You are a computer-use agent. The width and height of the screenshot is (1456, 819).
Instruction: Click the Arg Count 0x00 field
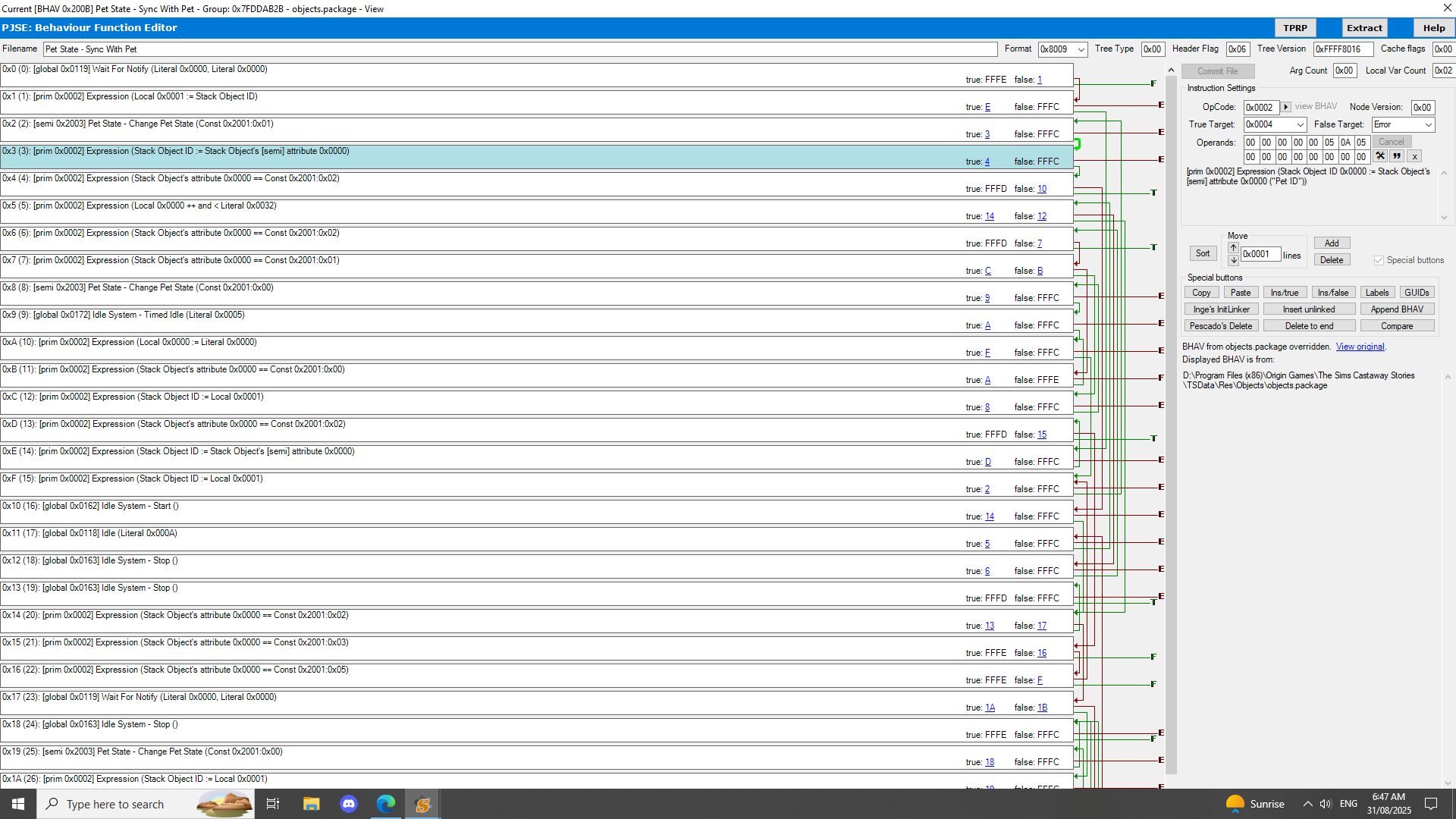(x=1345, y=71)
